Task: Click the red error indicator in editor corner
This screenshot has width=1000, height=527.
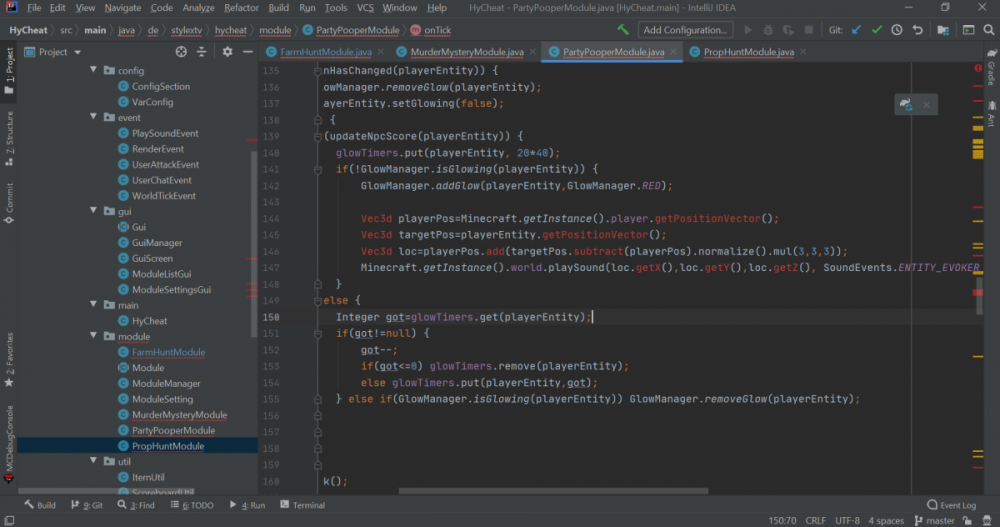Action: pyautogui.click(x=978, y=68)
